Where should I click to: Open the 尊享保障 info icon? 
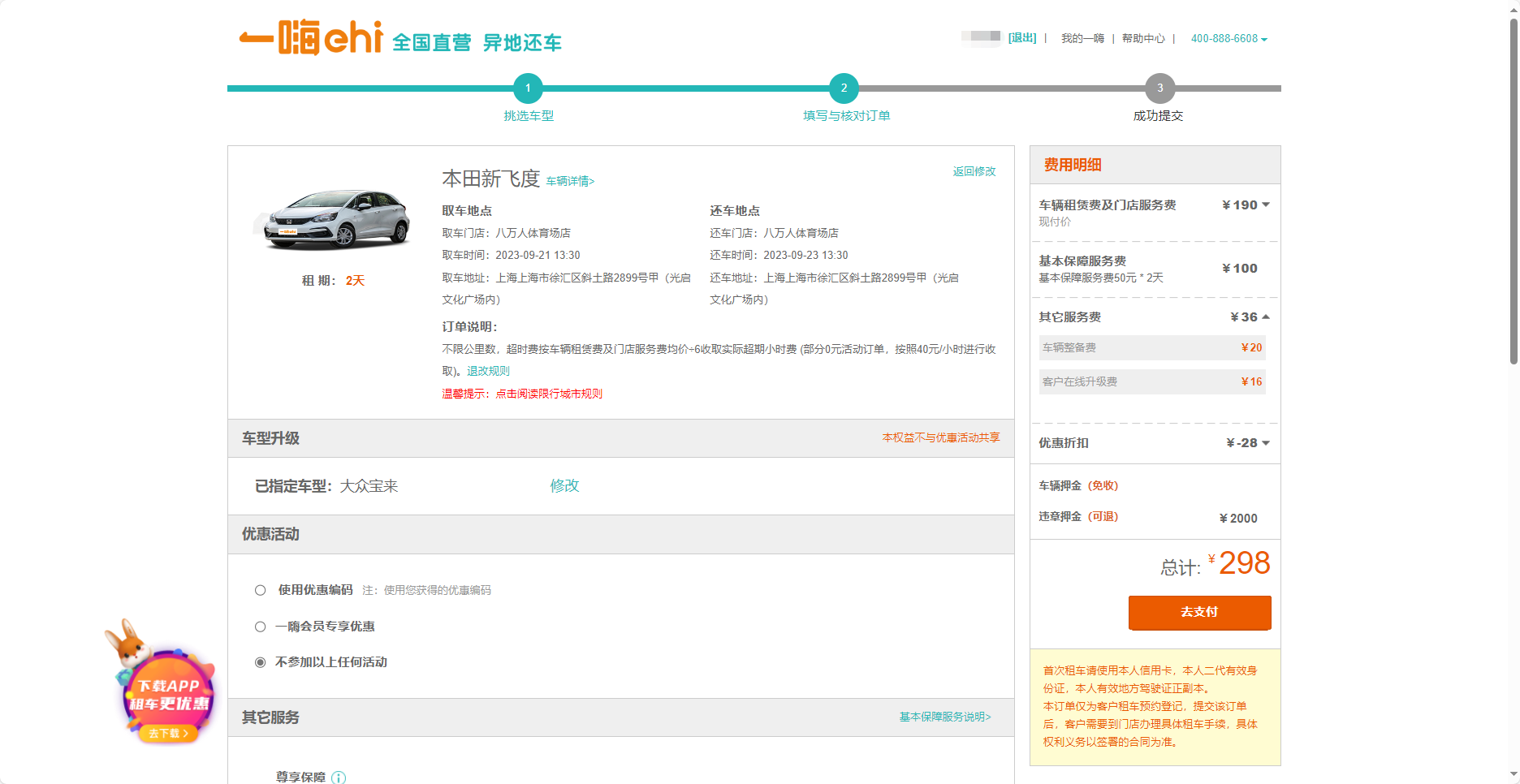(339, 778)
